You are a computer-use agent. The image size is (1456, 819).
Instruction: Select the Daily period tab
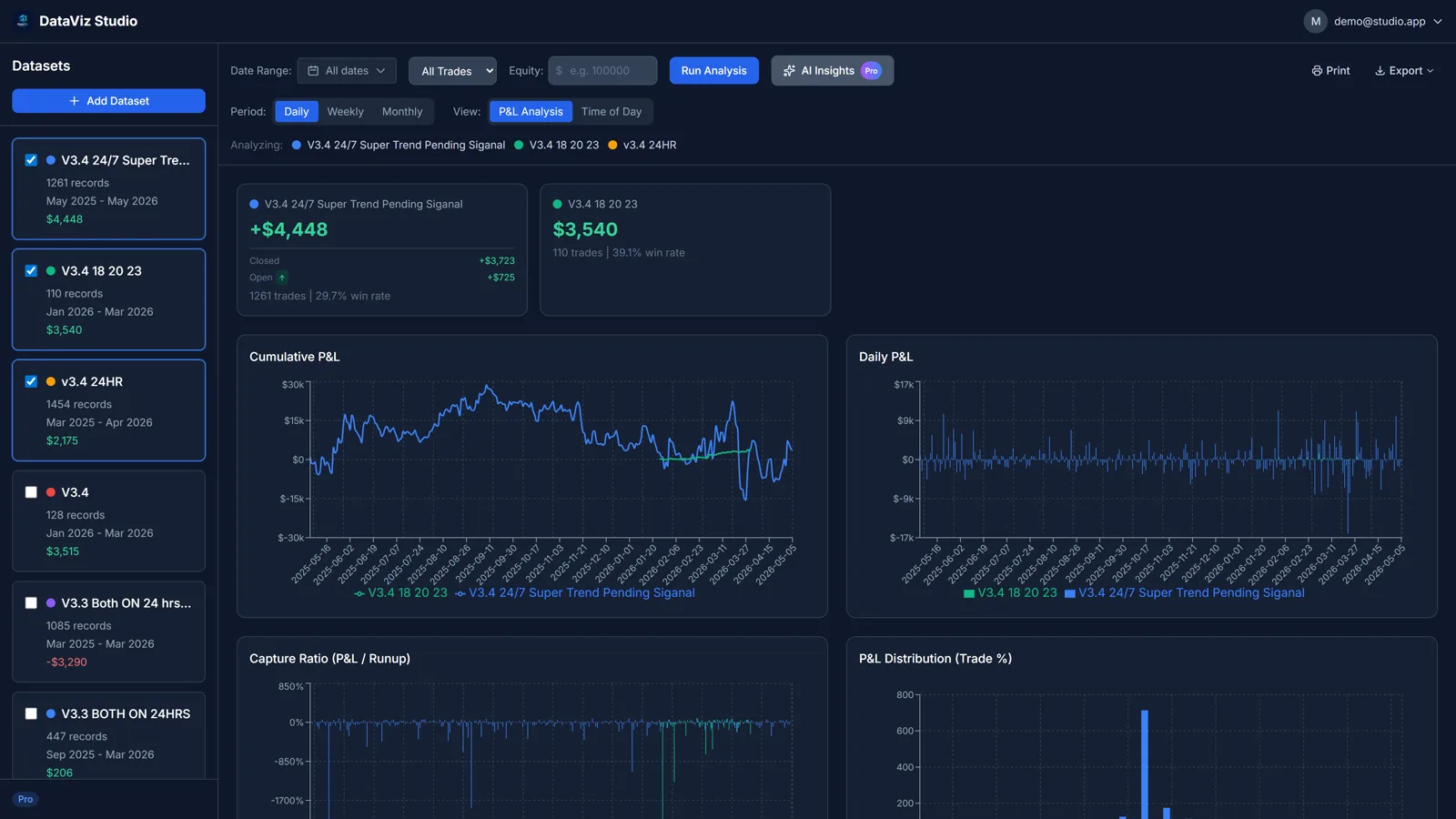(x=297, y=112)
